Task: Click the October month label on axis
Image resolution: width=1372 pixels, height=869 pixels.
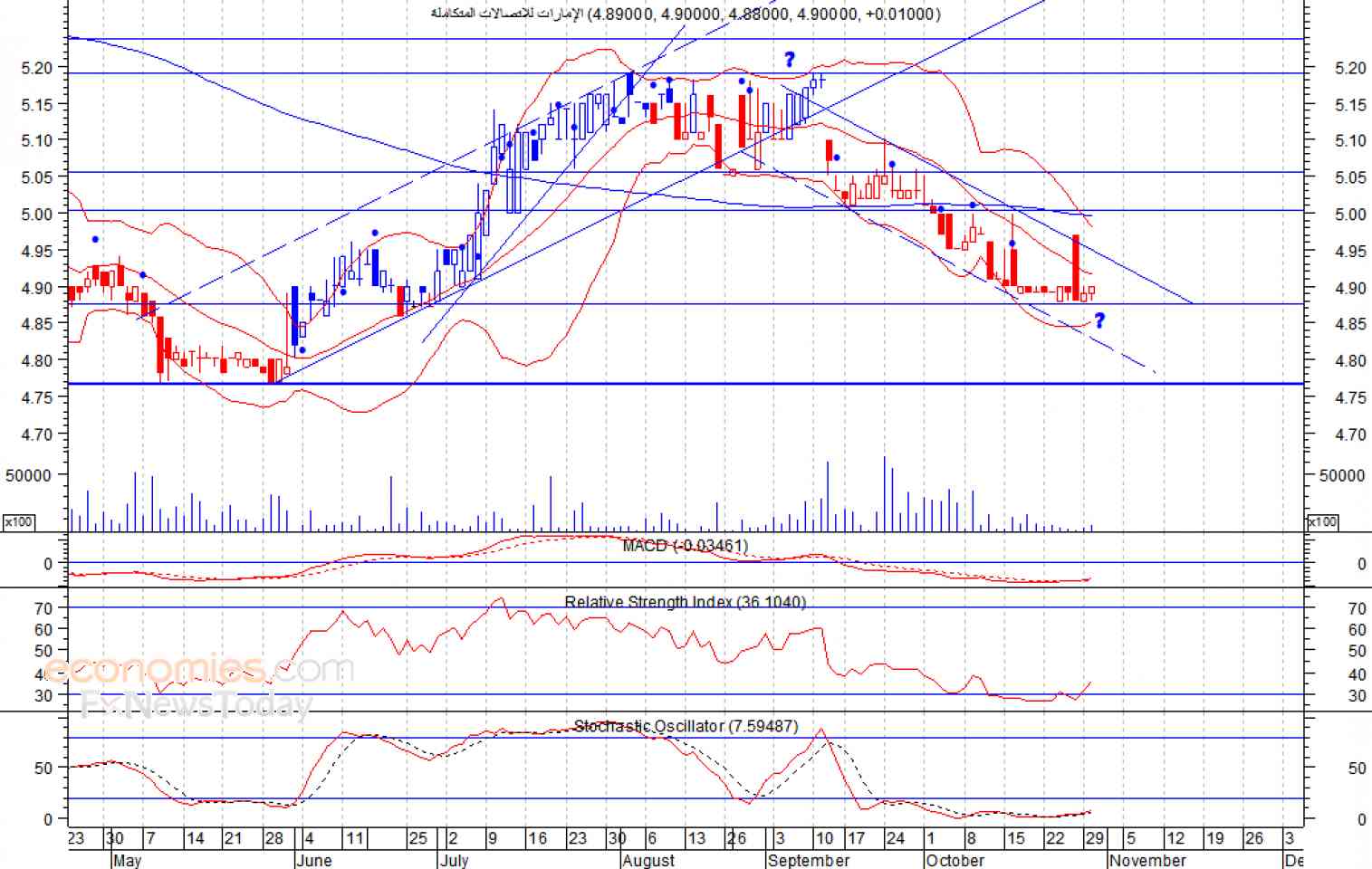Action: click(x=955, y=860)
